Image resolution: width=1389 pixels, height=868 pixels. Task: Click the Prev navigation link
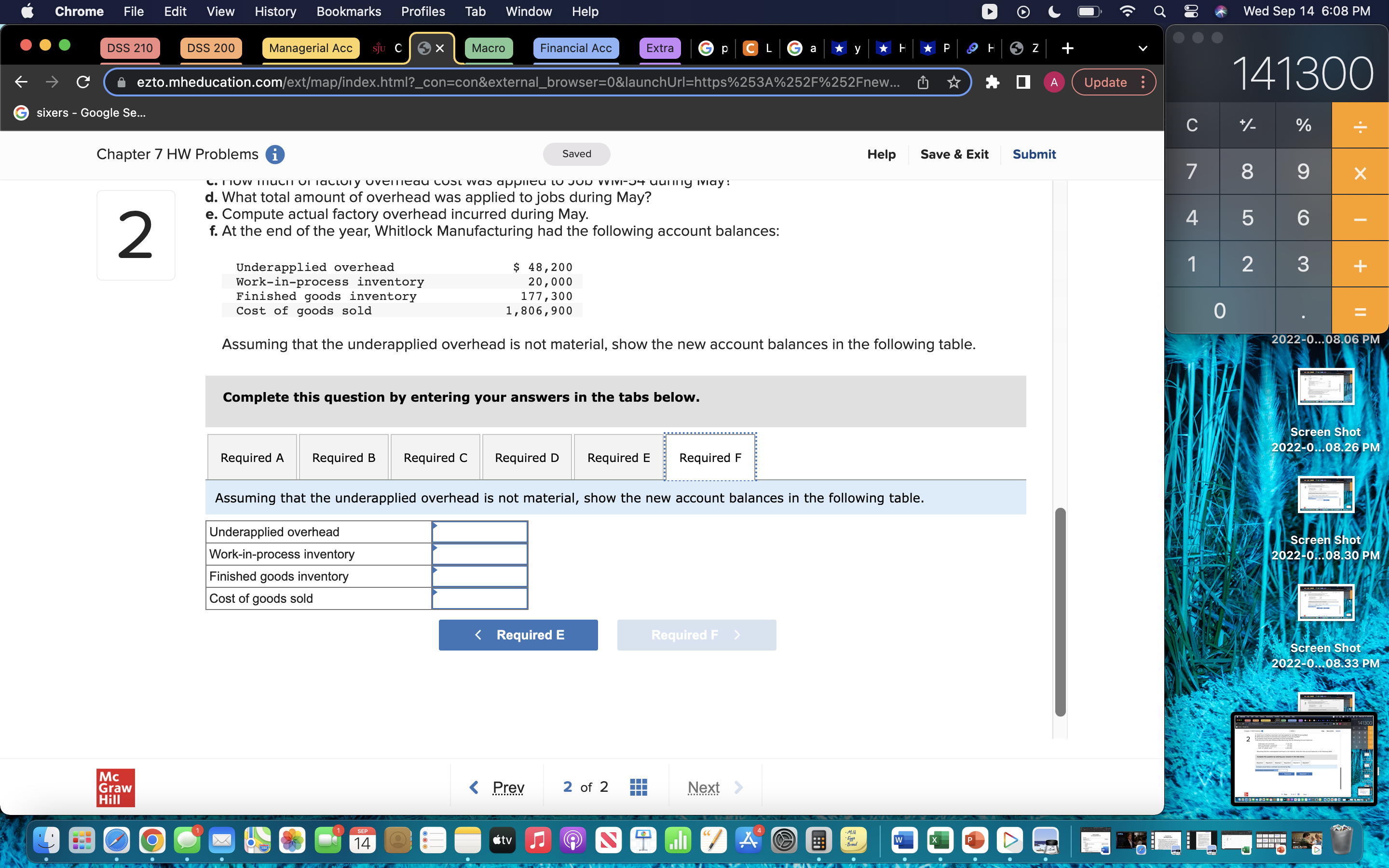tap(507, 787)
